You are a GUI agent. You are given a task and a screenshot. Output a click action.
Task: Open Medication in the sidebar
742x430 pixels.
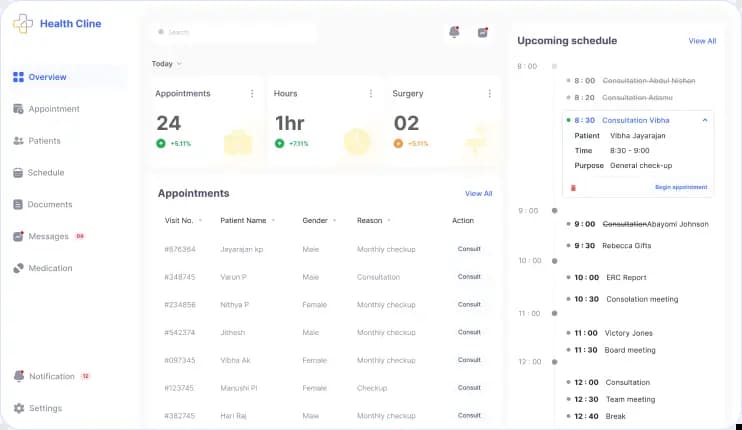tap(50, 268)
